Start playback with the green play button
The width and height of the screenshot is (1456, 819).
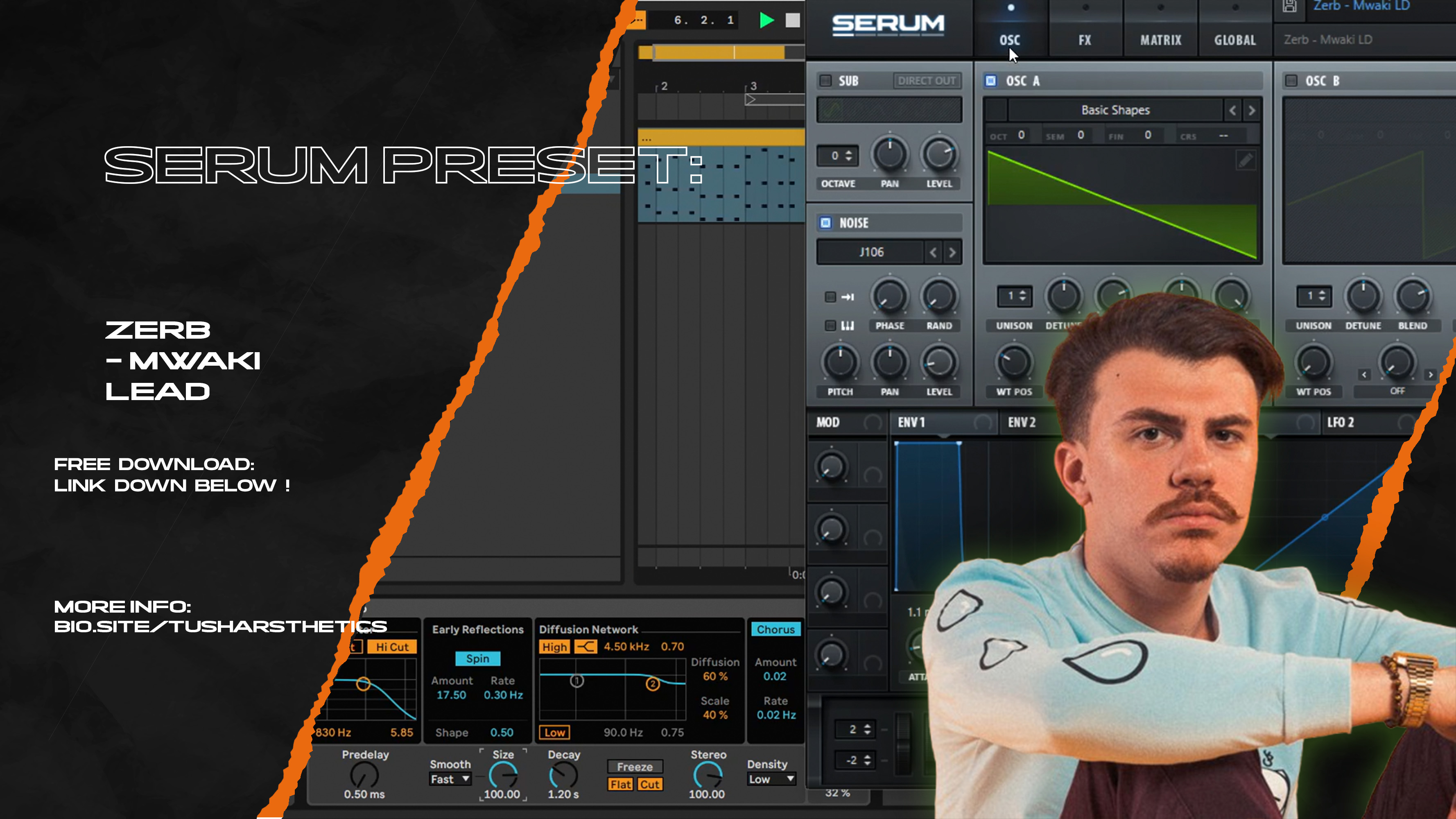pos(766,20)
